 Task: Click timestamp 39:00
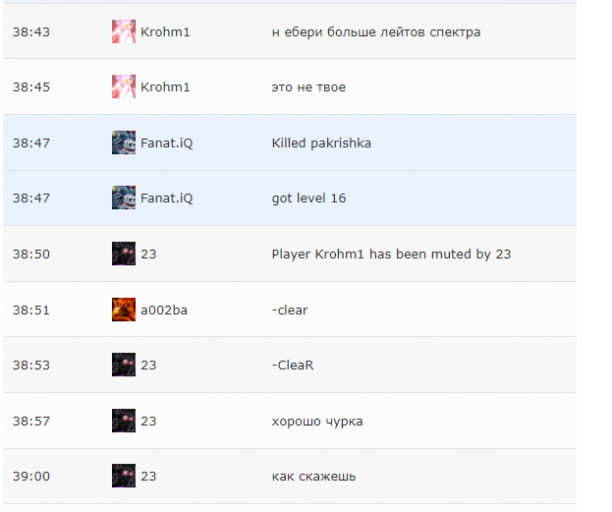(x=31, y=476)
